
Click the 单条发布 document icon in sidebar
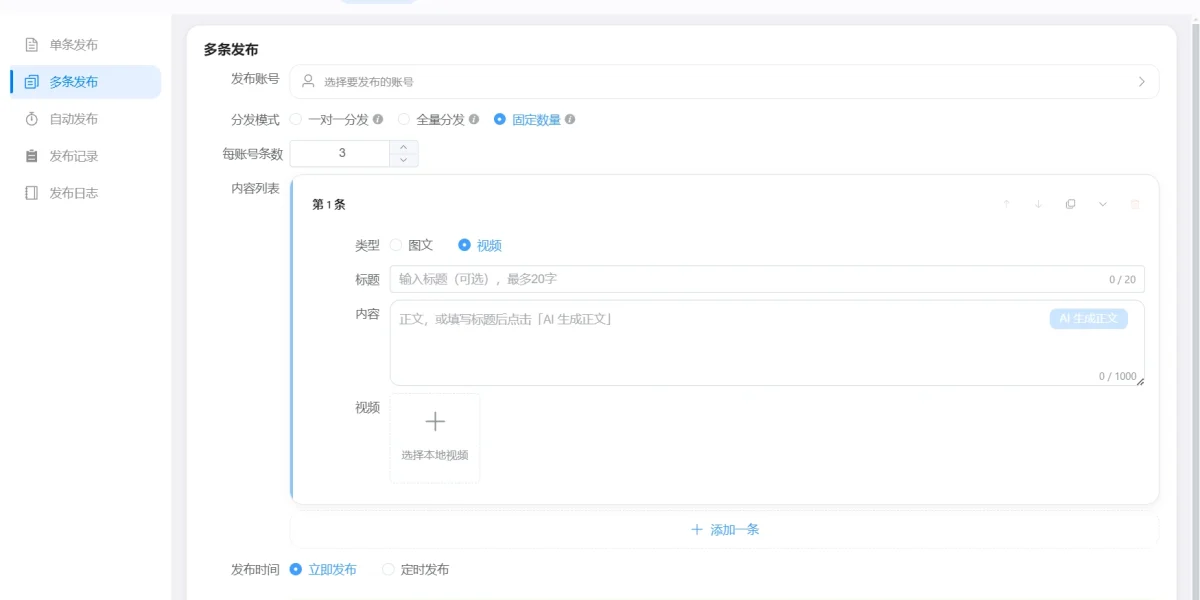click(x=32, y=45)
